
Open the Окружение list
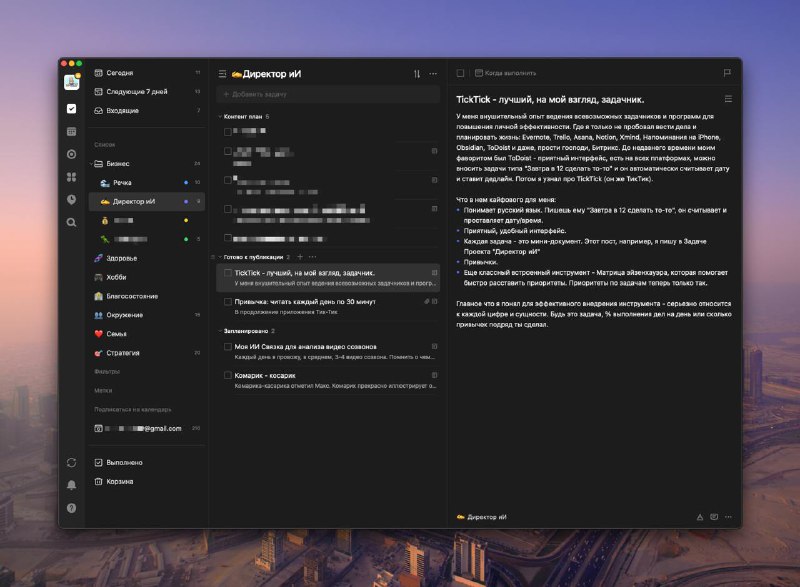click(147, 315)
